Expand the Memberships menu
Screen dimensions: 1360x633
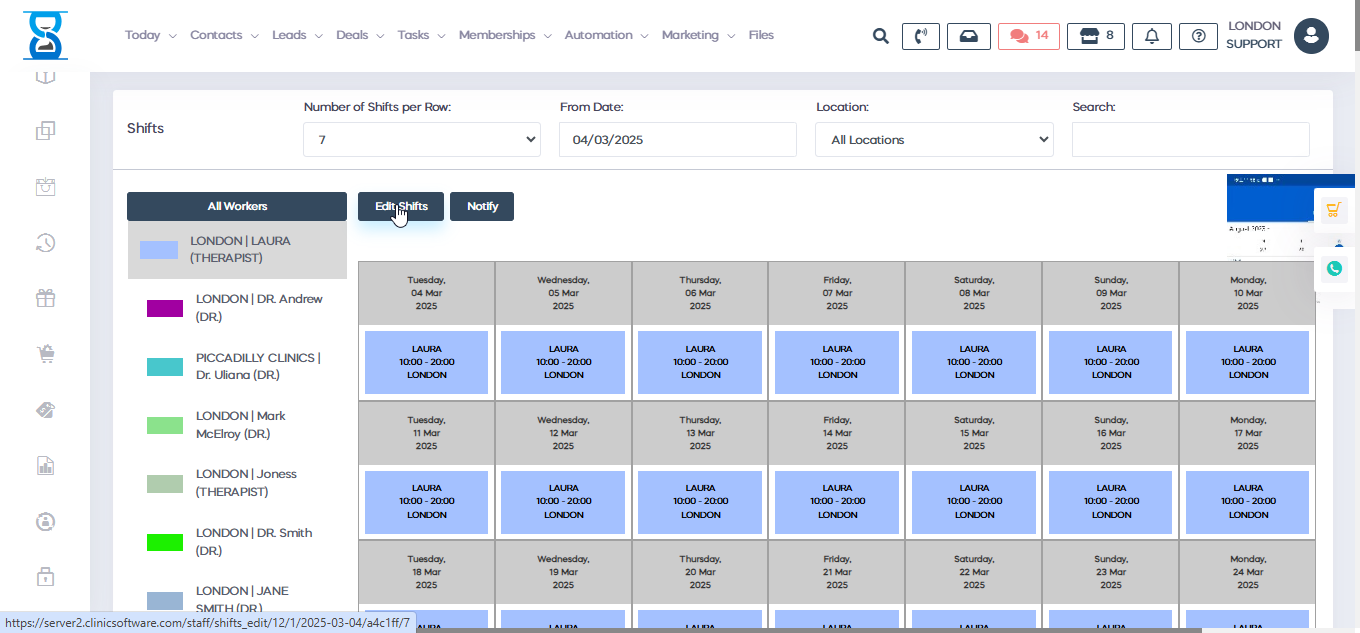point(504,35)
